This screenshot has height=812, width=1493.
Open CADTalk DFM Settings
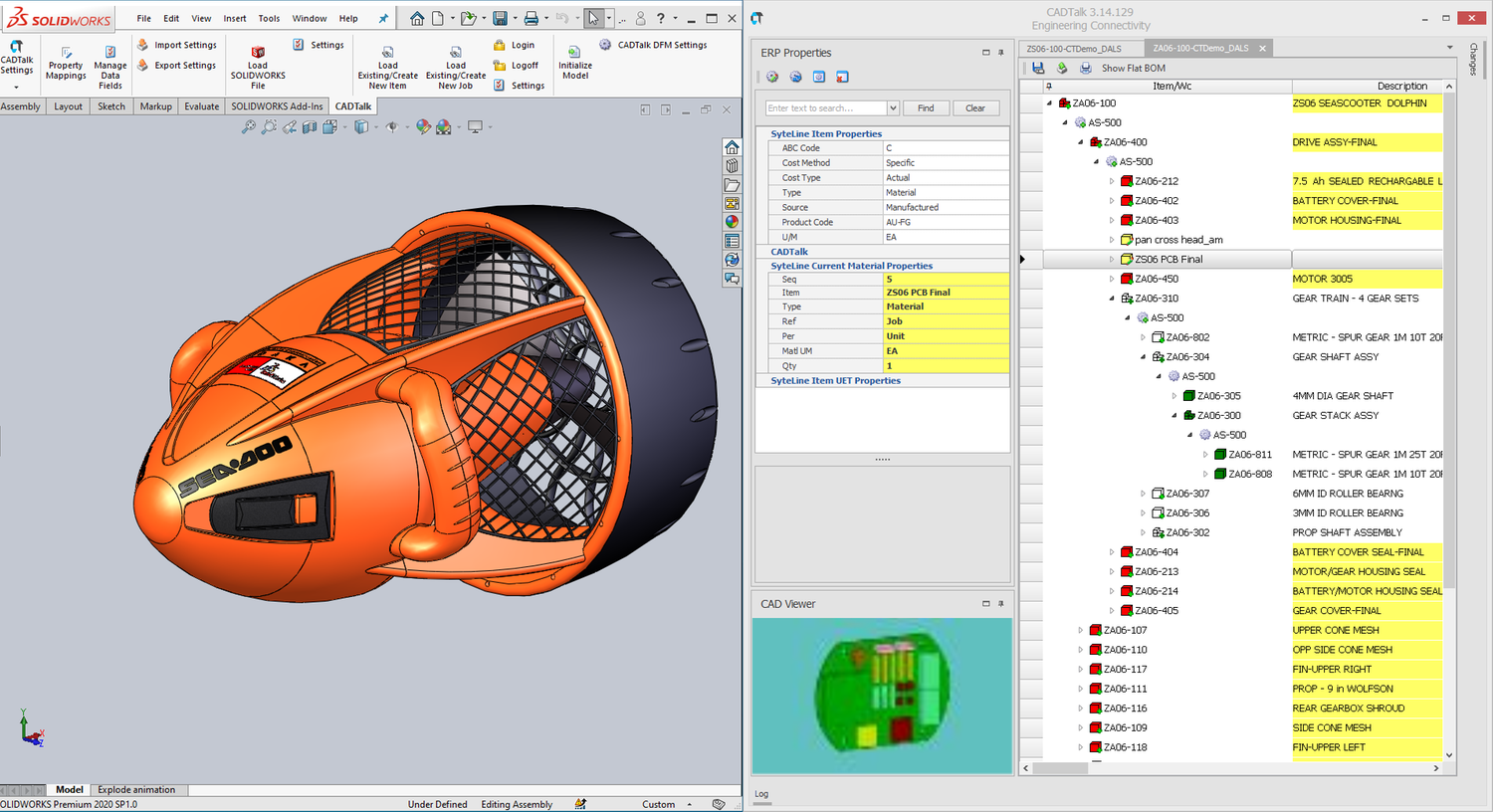tap(662, 45)
